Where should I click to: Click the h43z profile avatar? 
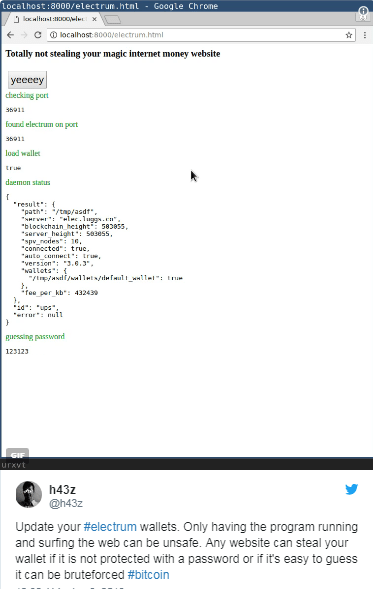coord(29,494)
